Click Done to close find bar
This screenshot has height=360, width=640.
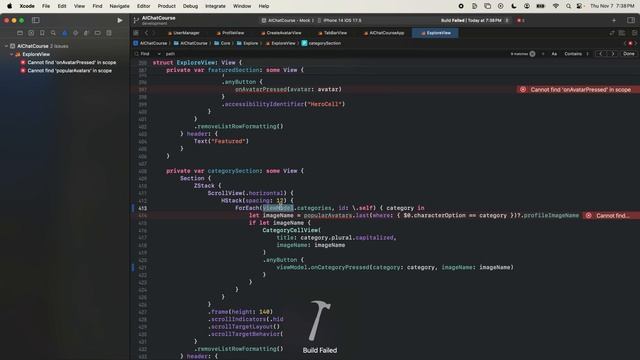tap(629, 54)
